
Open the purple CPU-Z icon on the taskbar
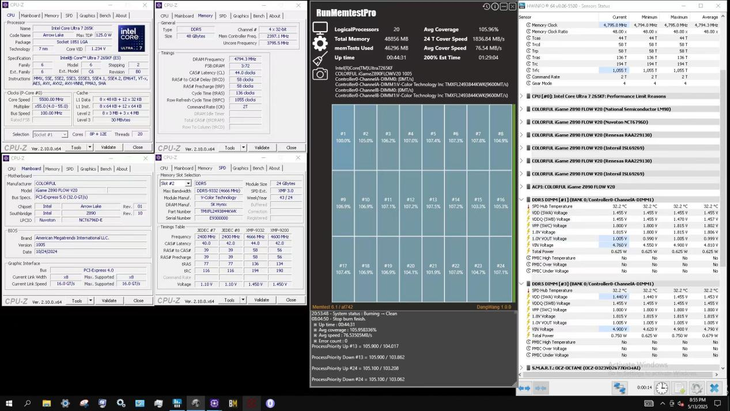click(214, 403)
